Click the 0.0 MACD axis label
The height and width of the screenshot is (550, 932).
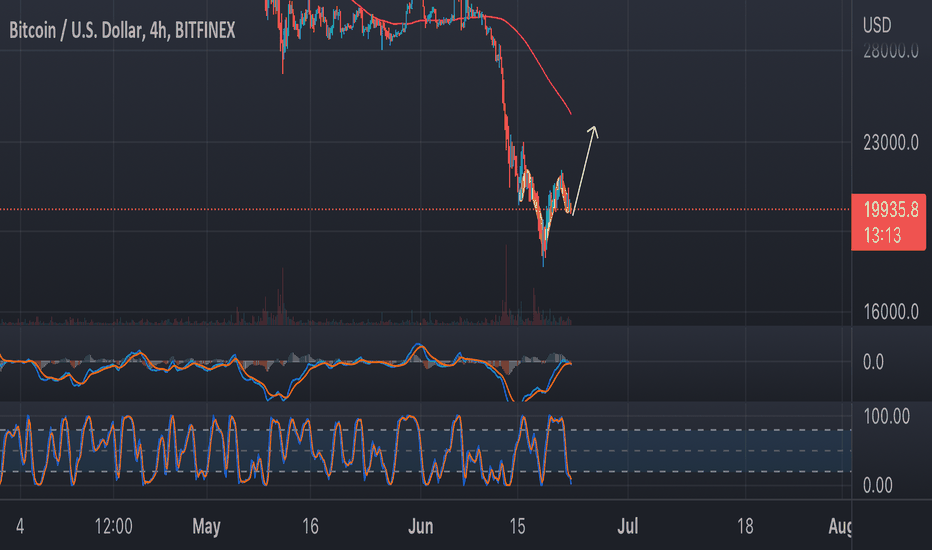(x=873, y=362)
